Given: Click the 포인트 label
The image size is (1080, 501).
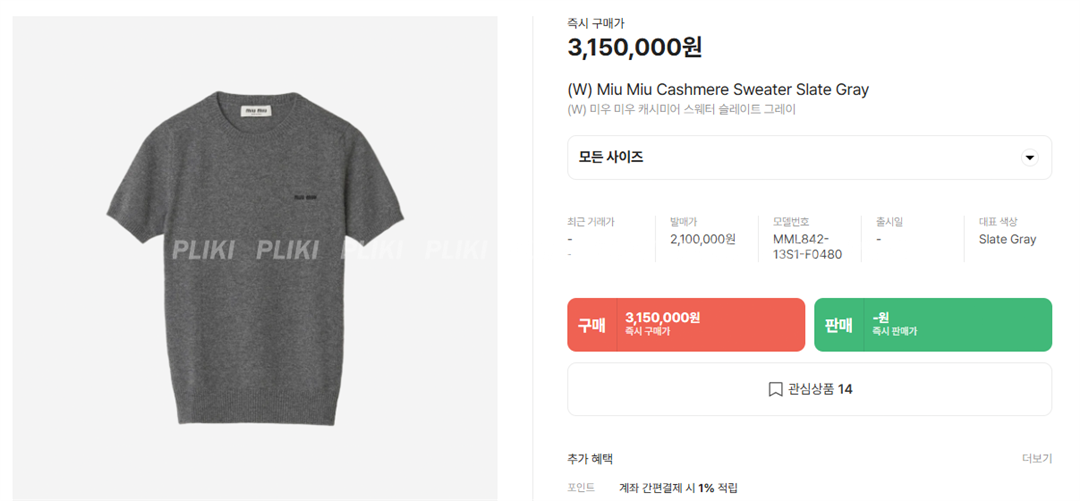Looking at the screenshot, I should (x=581, y=488).
